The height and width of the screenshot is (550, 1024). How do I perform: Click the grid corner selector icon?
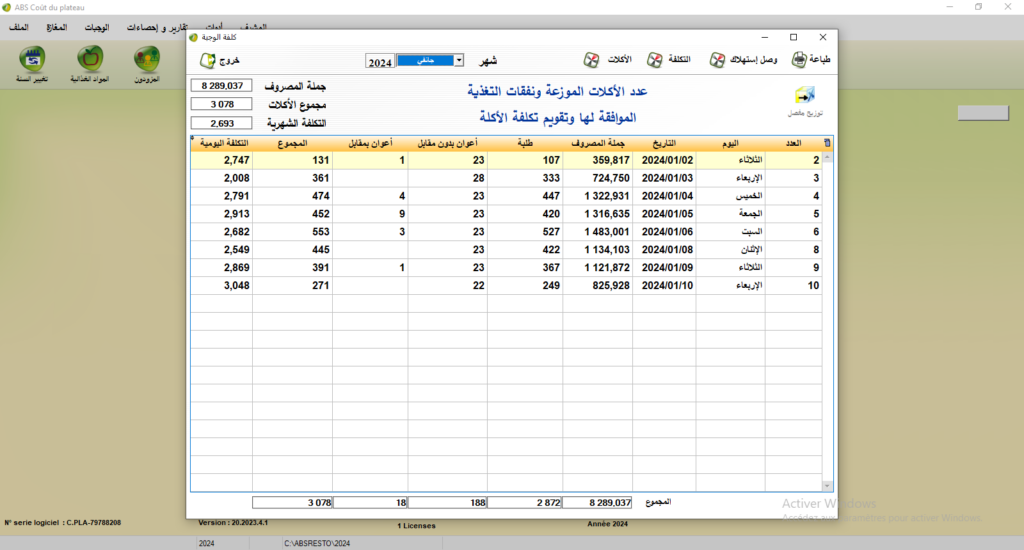827,142
